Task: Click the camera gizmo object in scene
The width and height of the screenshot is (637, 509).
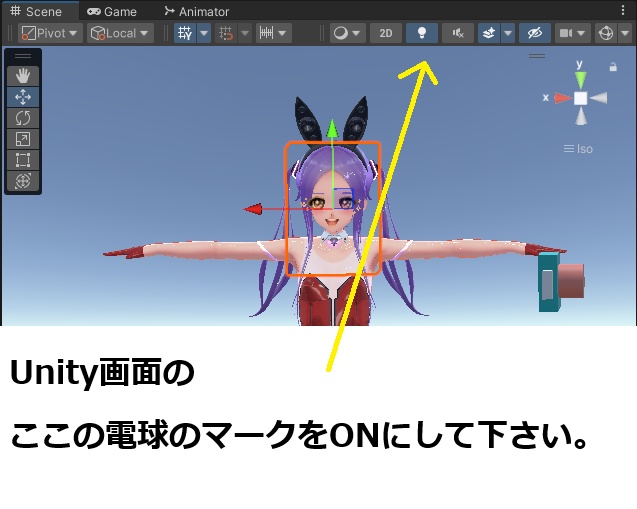Action: click(x=561, y=282)
